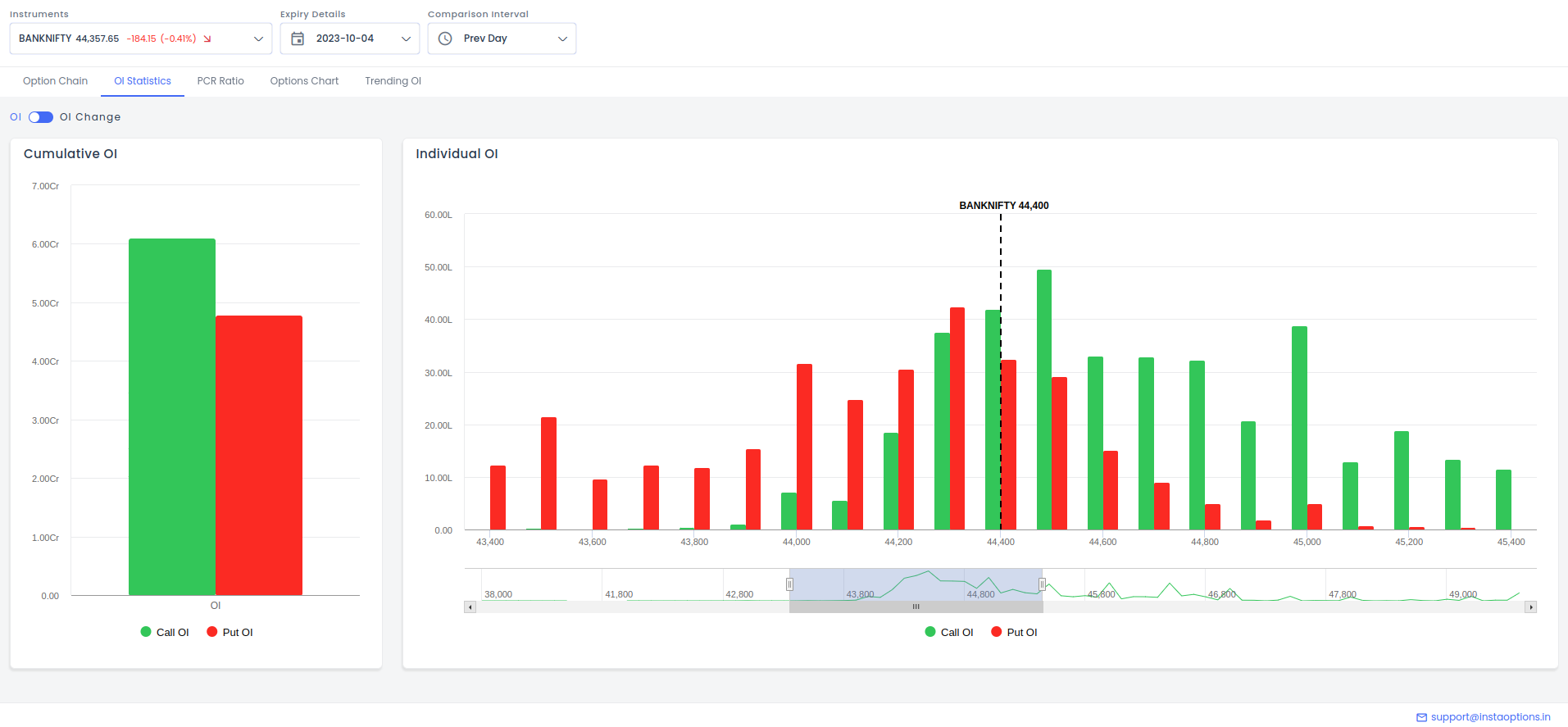Screen dimensions: 1568x727
Task: Click the -184.15 (-0.41%) change value
Action: point(161,39)
